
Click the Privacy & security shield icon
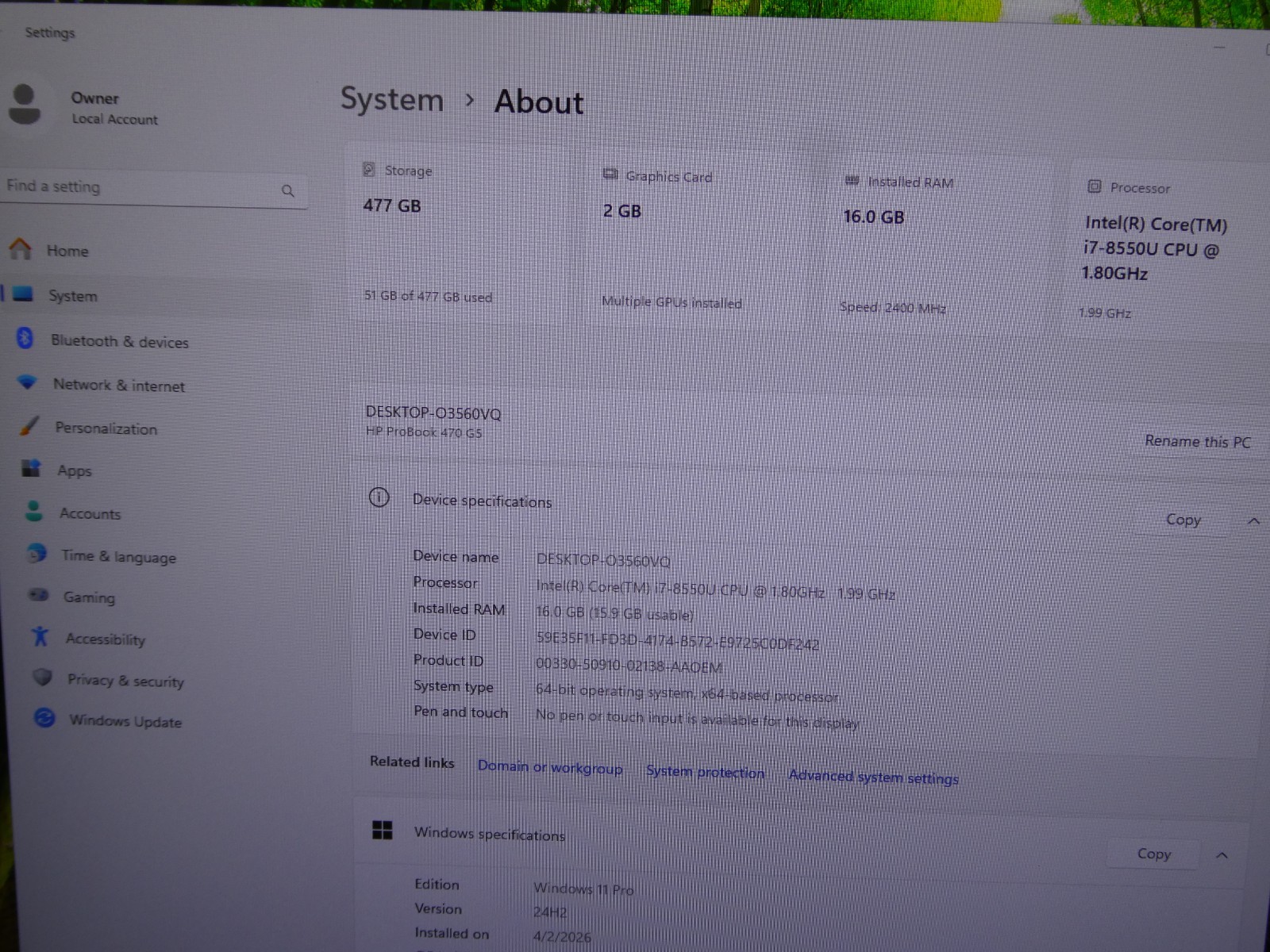tap(43, 678)
